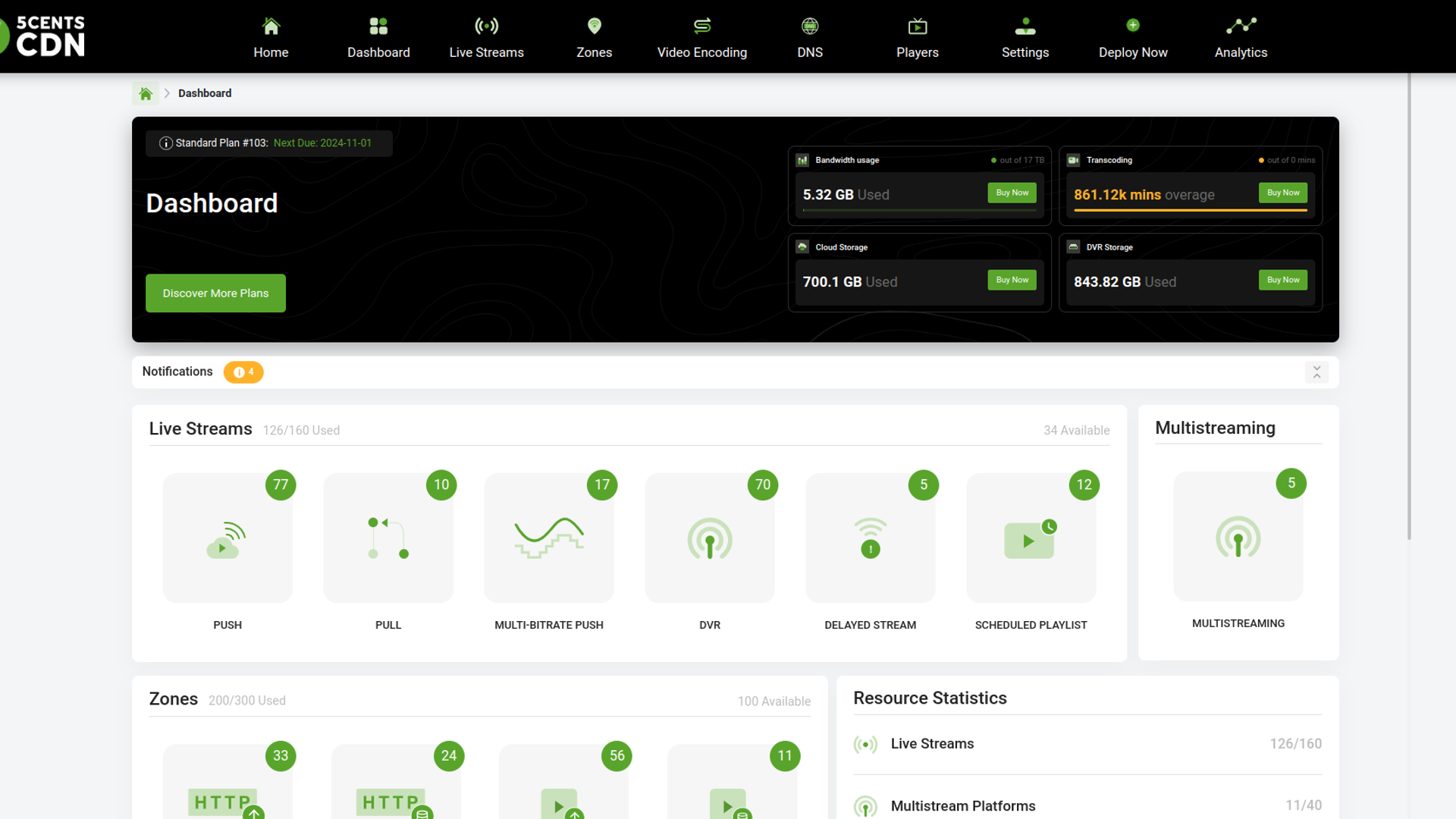The width and height of the screenshot is (1456, 819).
Task: Select Dashboard menu label
Action: (x=378, y=52)
